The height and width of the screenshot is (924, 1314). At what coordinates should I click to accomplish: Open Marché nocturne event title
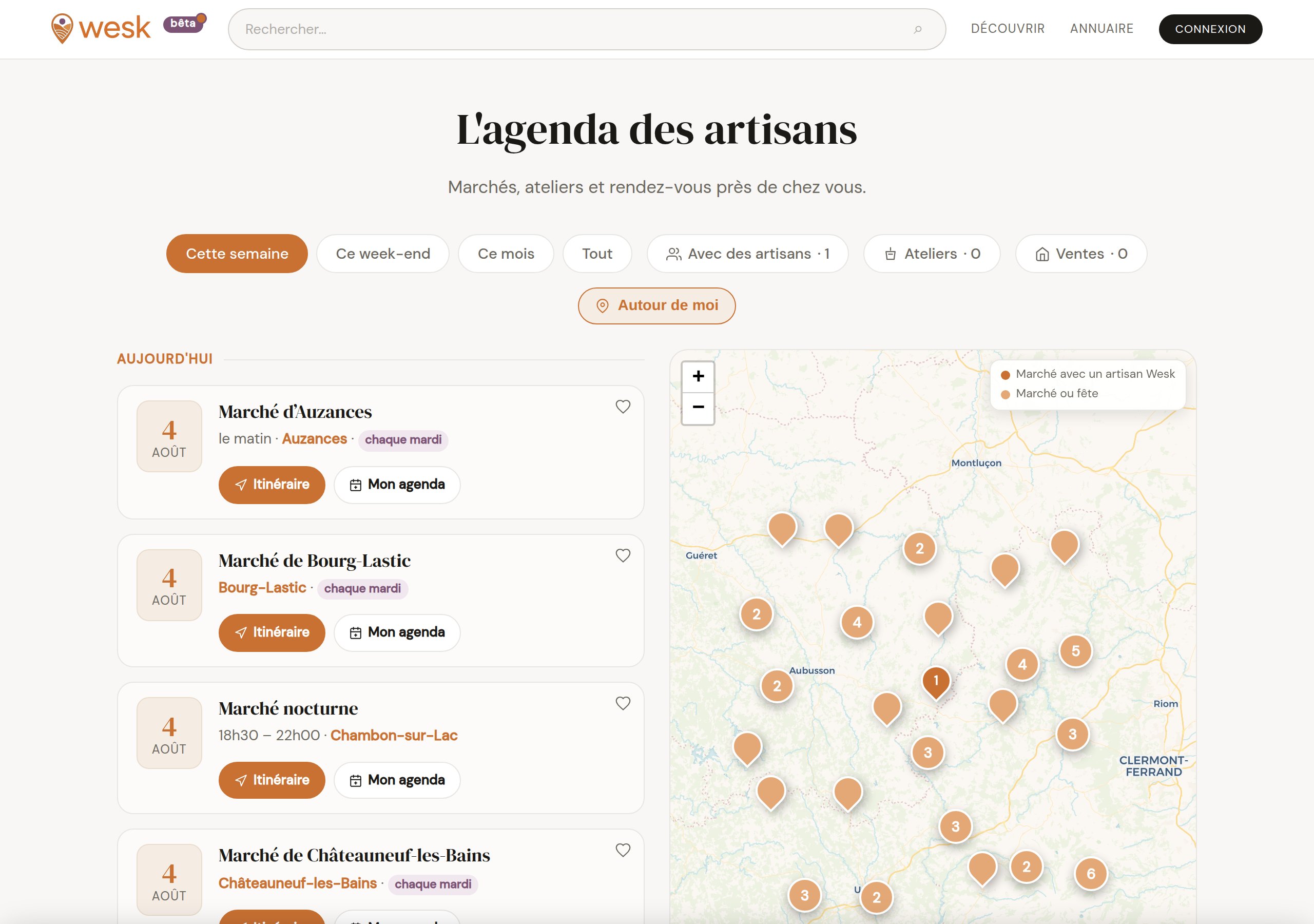pos(288,708)
